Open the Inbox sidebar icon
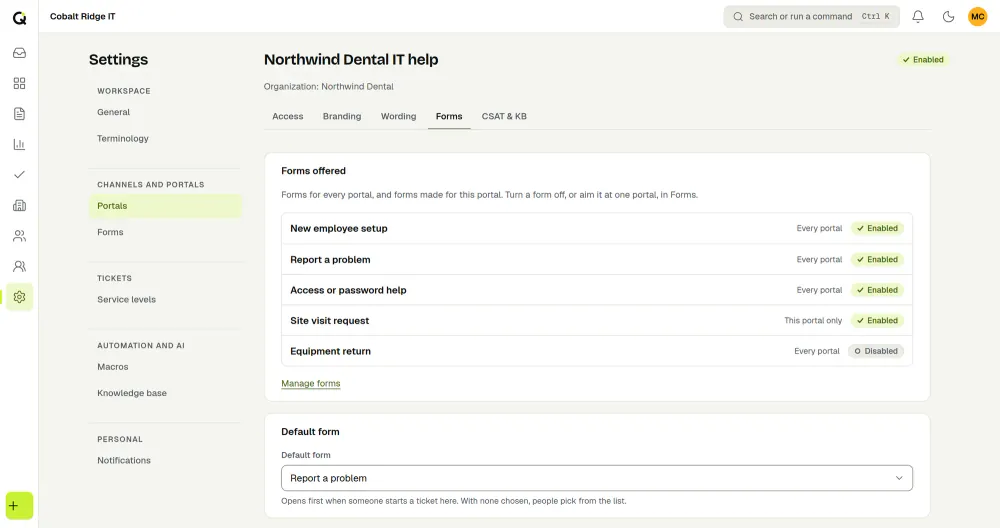 point(19,53)
